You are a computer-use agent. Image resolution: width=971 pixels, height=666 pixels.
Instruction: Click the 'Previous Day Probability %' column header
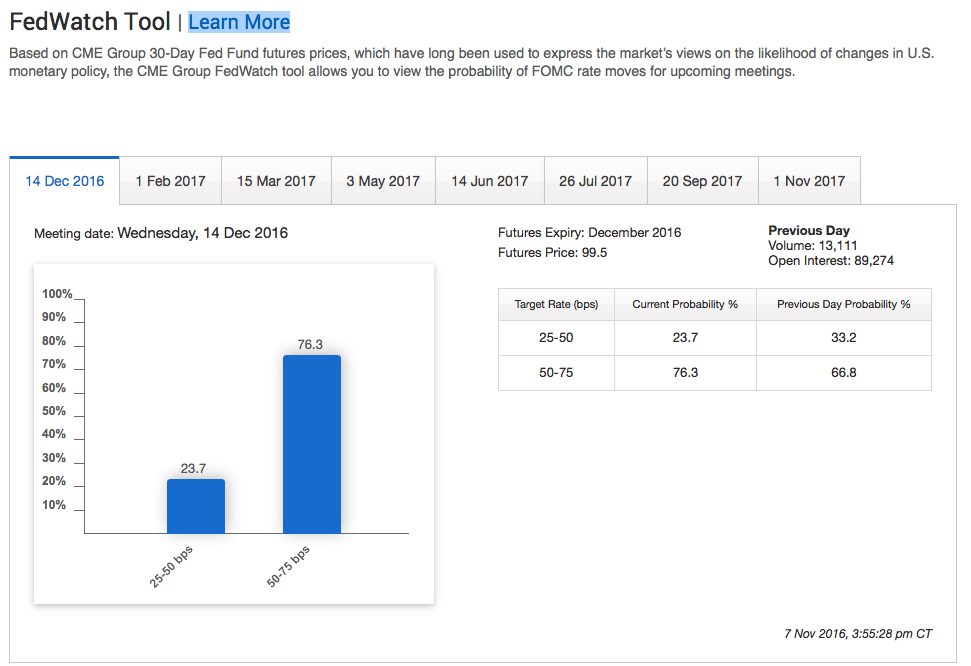tap(843, 304)
